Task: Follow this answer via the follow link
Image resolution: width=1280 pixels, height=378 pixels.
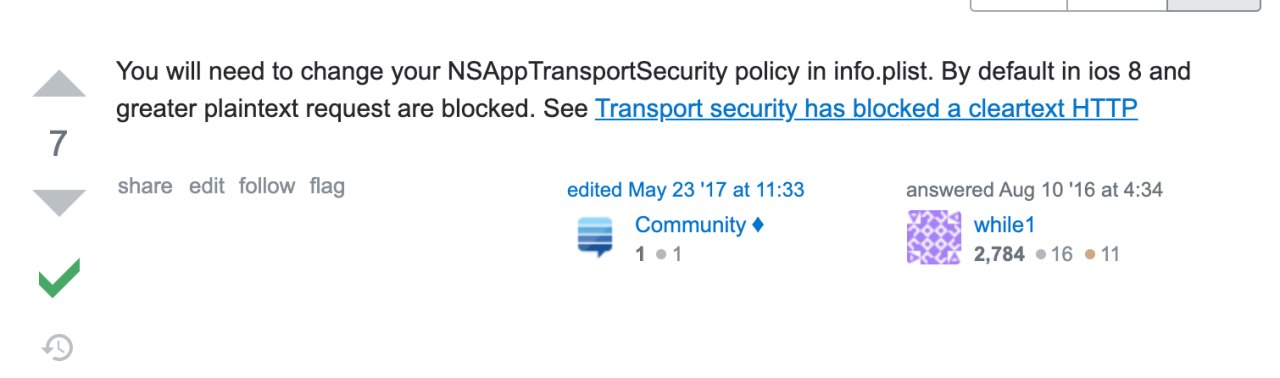Action: tap(267, 186)
